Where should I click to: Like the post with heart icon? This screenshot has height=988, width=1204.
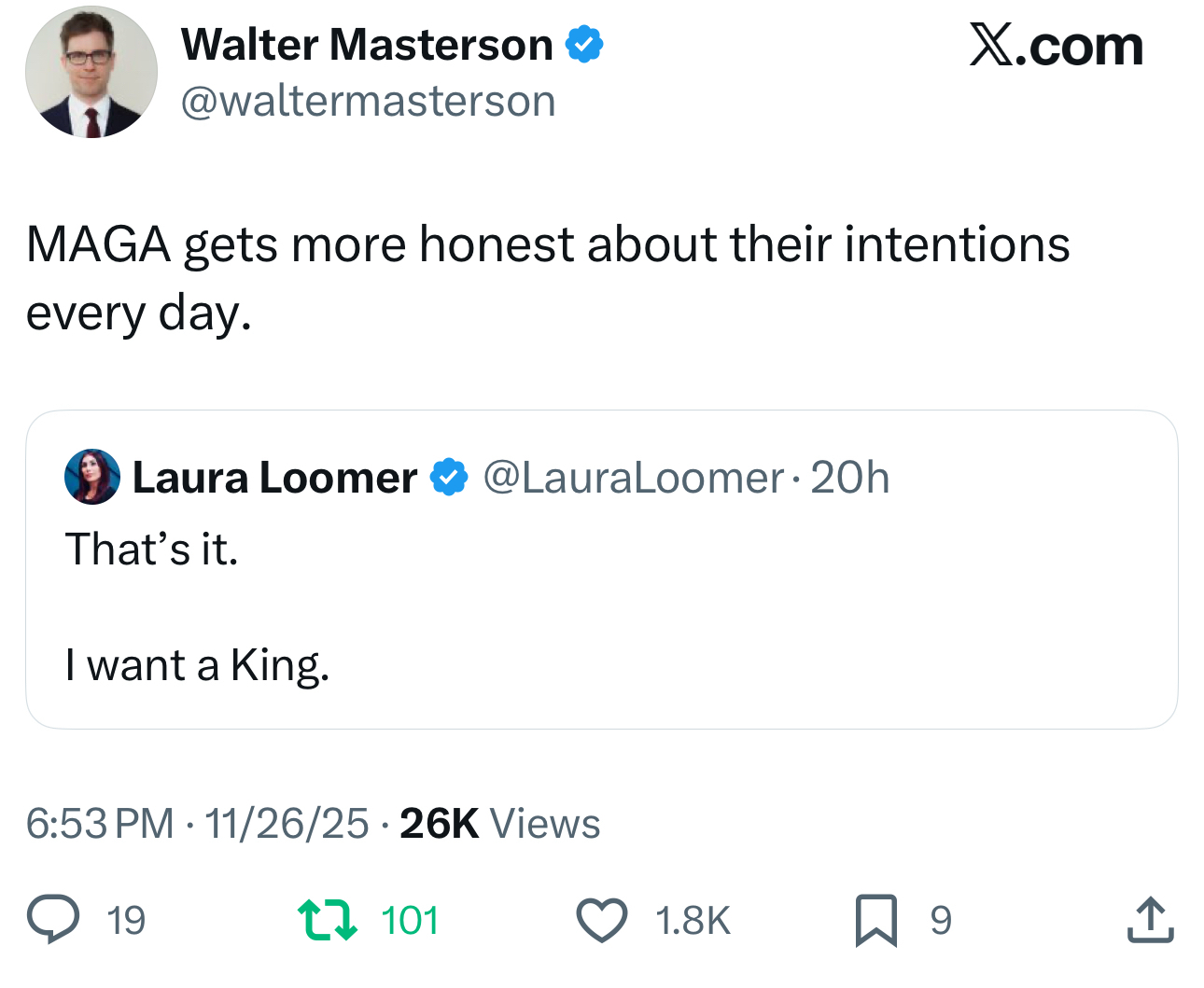(601, 920)
